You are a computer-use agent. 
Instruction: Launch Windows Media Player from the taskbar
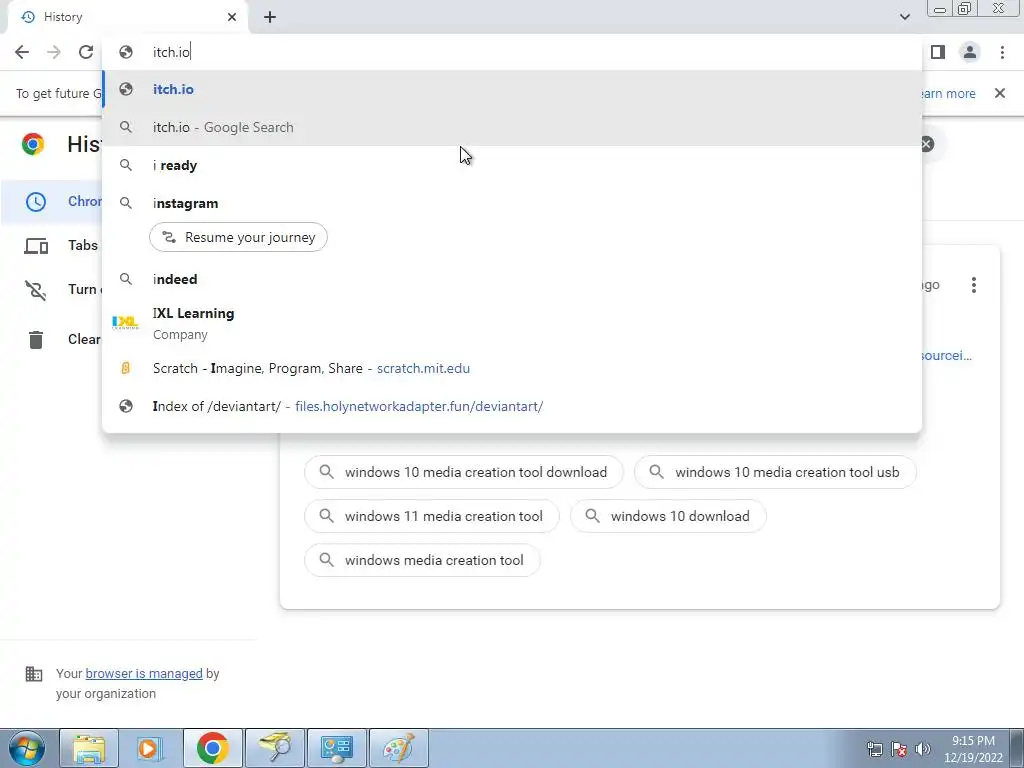pos(150,748)
